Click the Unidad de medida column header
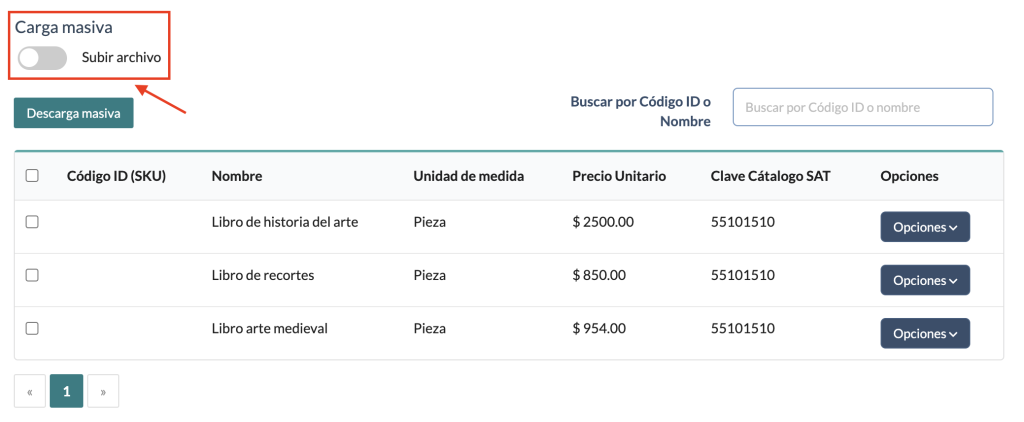 [468, 176]
